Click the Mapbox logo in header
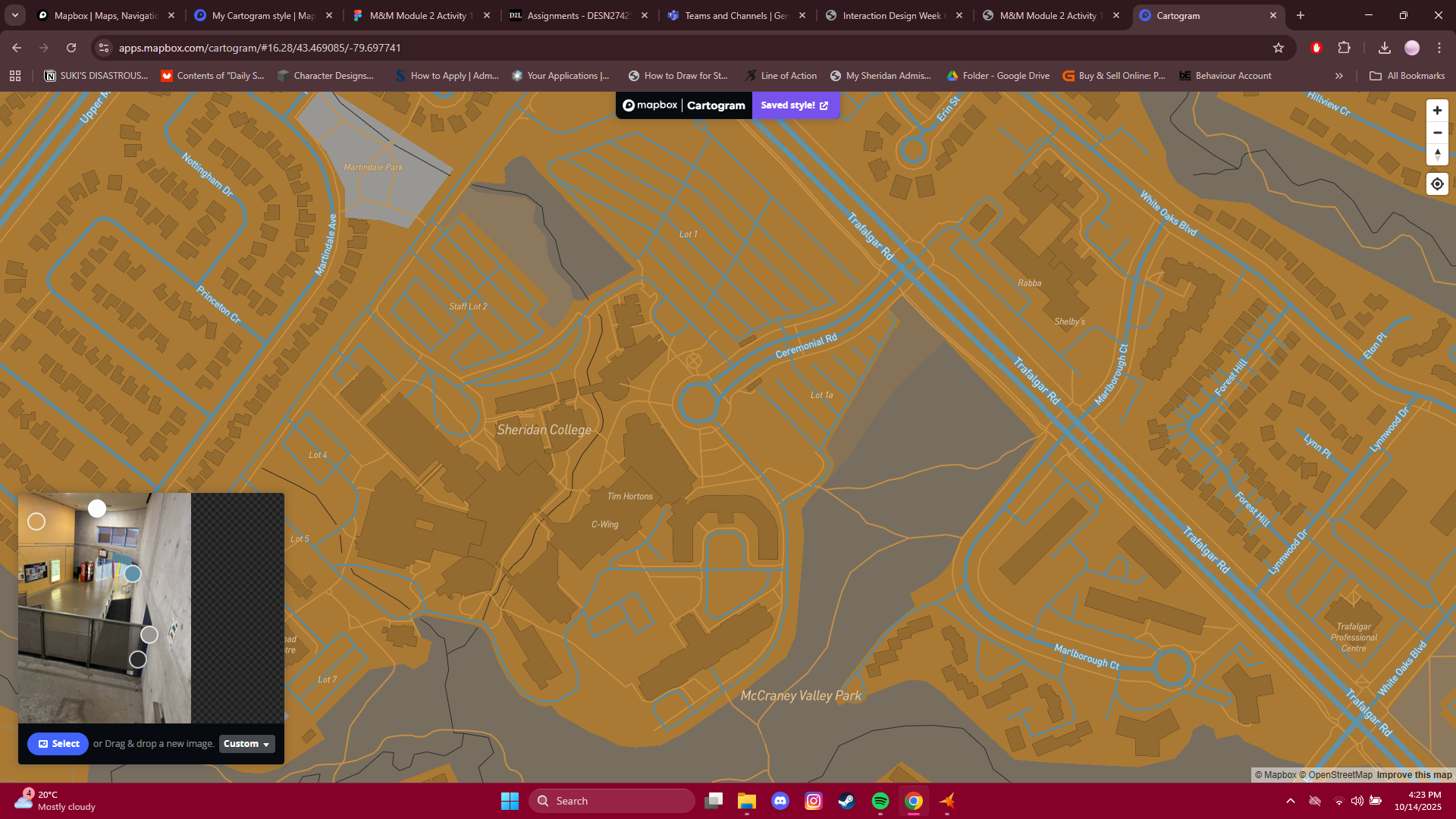Screen dimensions: 1456x819 (x=650, y=105)
